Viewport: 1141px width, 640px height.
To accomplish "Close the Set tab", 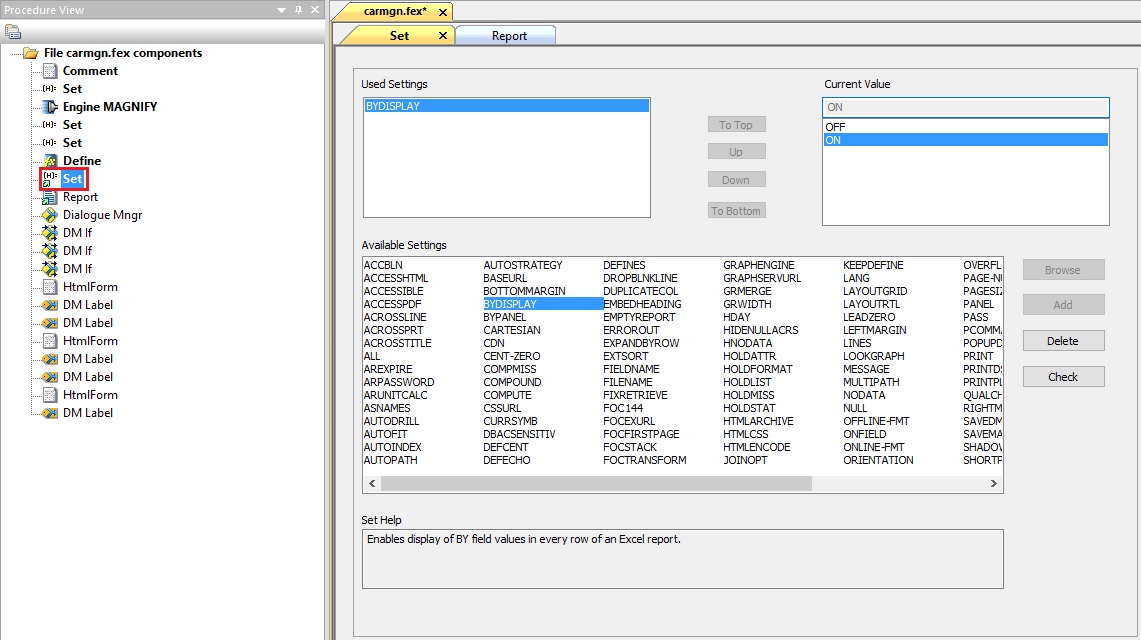I will (443, 36).
